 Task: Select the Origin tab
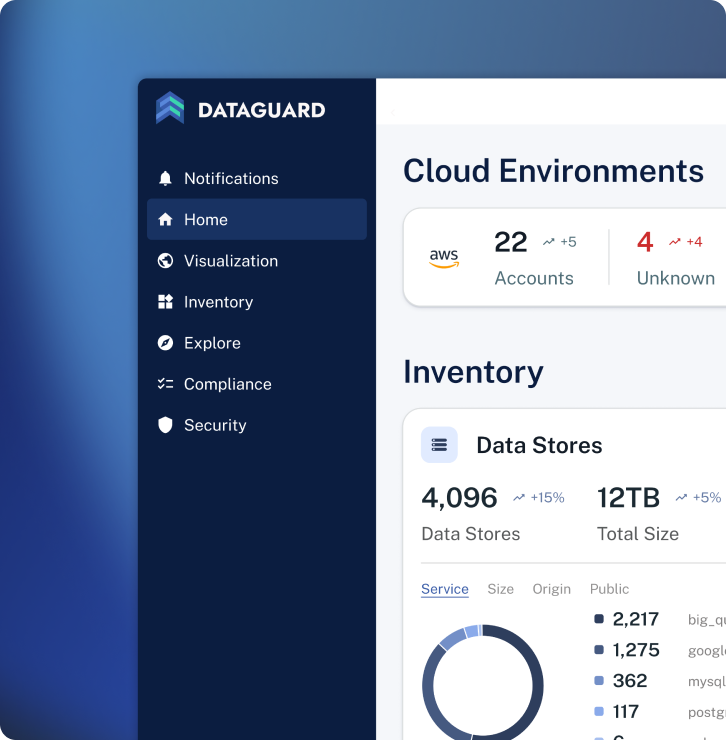tap(551, 589)
